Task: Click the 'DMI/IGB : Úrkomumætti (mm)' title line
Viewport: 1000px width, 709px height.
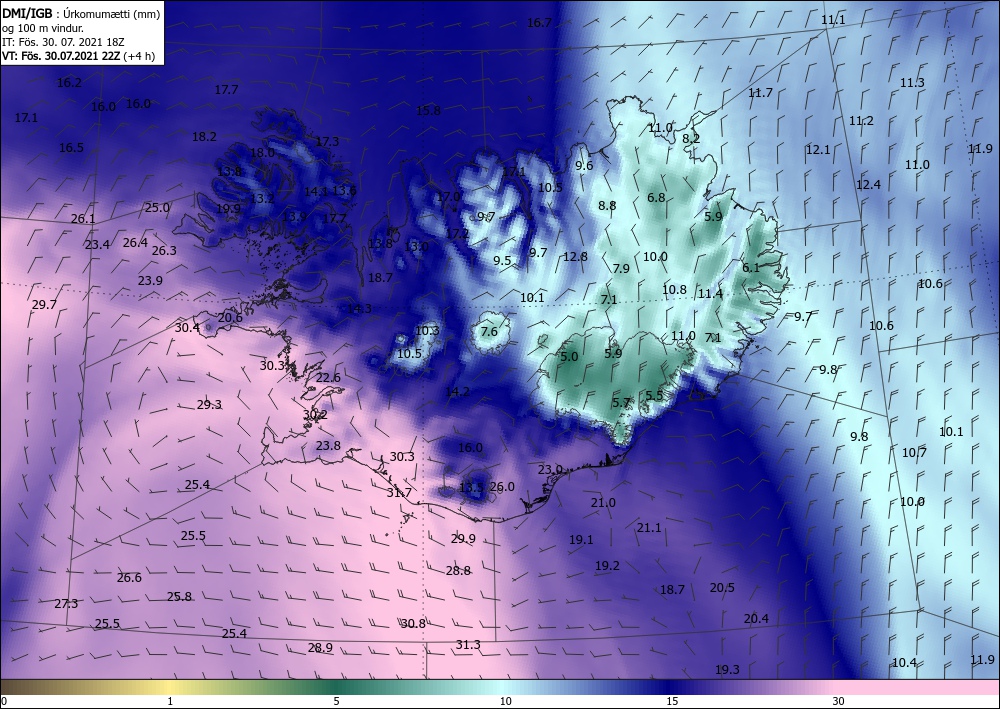Action: pos(81,13)
